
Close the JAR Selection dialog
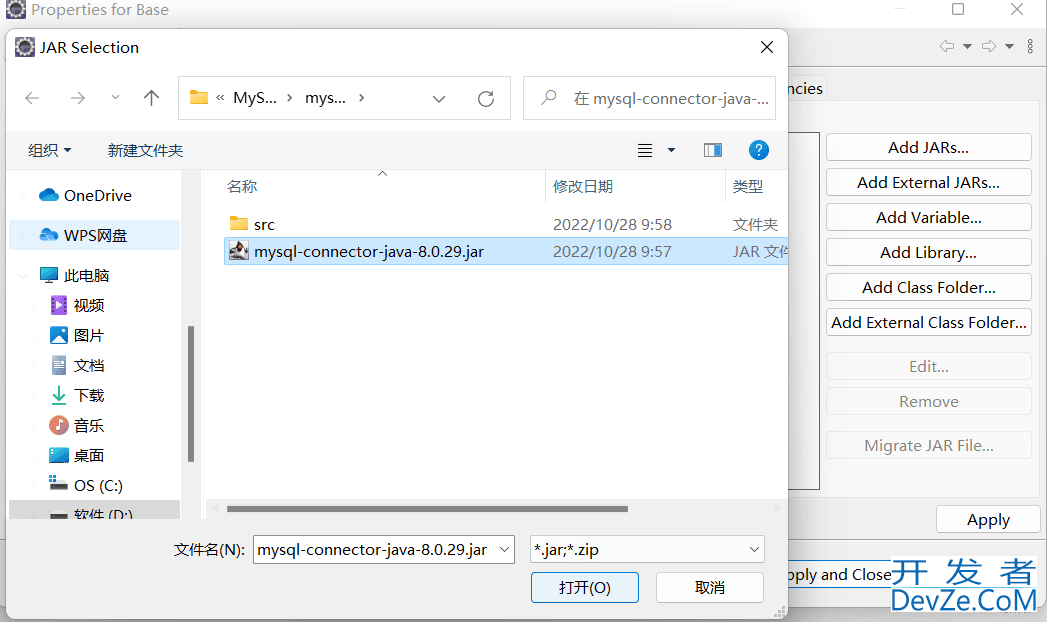767,47
